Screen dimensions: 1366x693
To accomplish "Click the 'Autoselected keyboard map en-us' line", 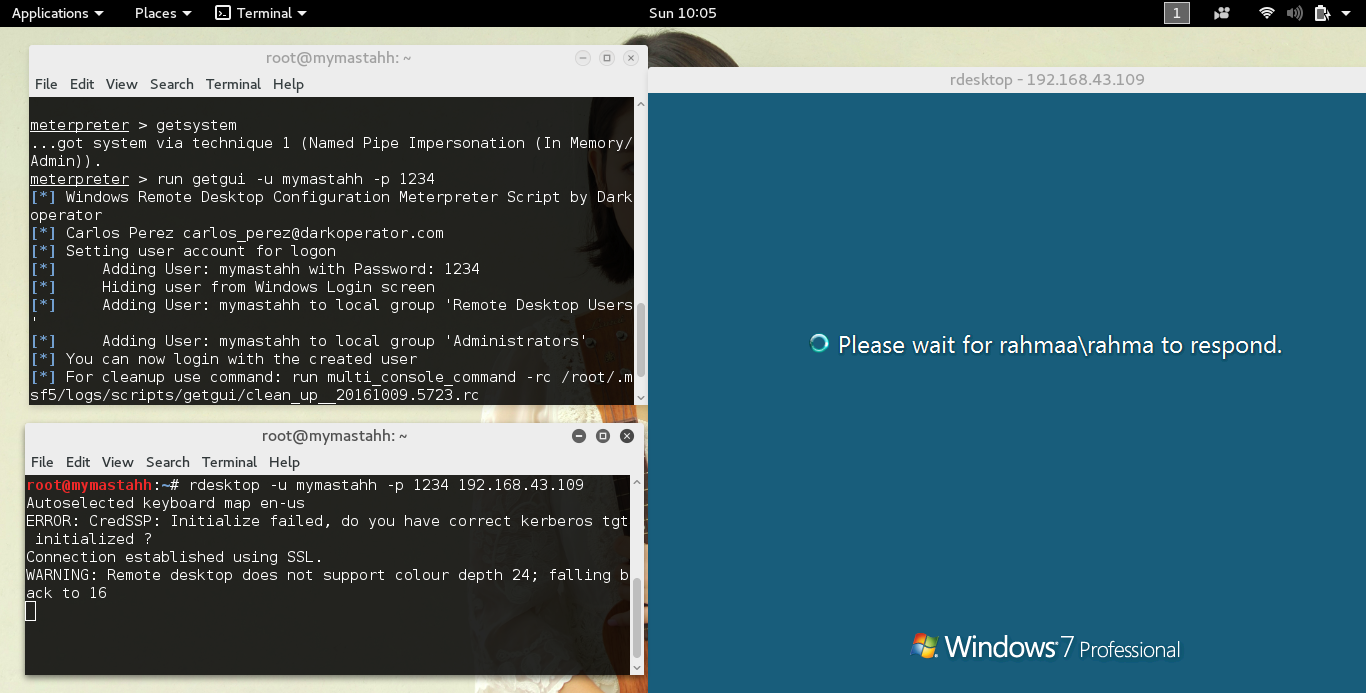I will coord(165,503).
